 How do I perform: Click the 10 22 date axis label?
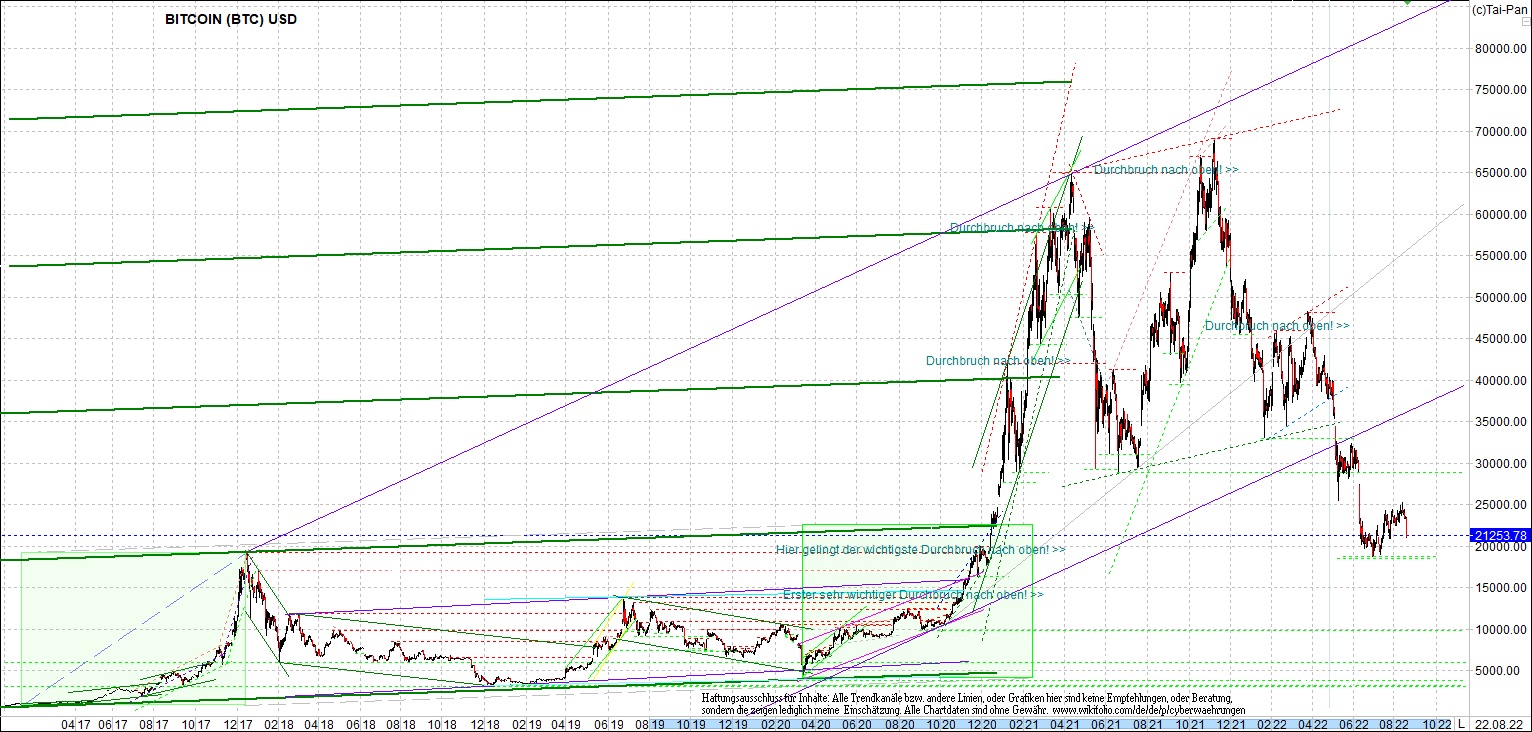click(1437, 724)
